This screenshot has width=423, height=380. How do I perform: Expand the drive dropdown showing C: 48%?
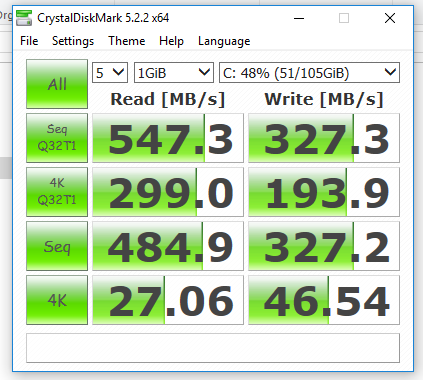(x=309, y=73)
